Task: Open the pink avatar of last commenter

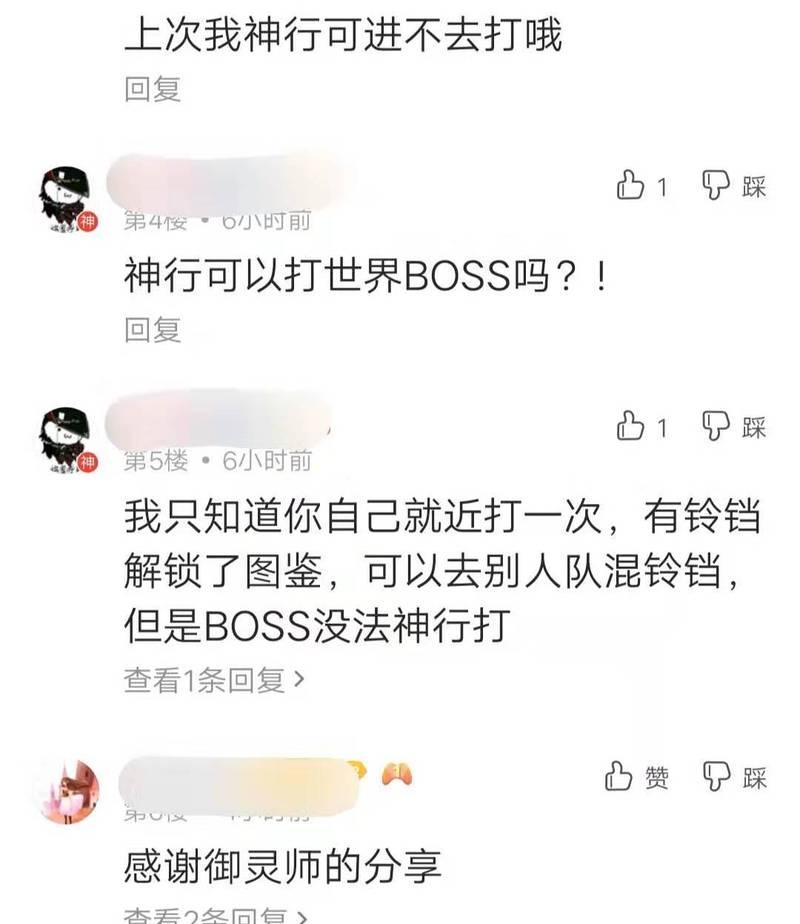Action: [x=68, y=791]
